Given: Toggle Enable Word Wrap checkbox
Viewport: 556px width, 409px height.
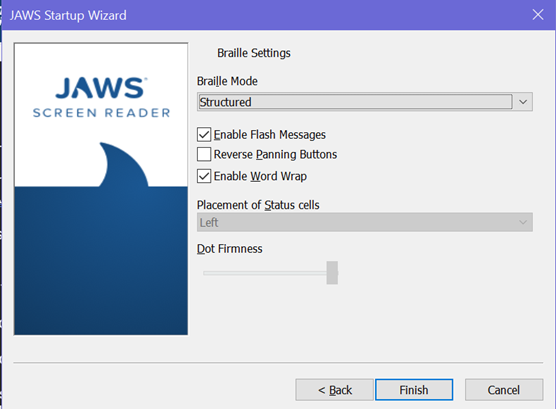Looking at the screenshot, I should (204, 176).
